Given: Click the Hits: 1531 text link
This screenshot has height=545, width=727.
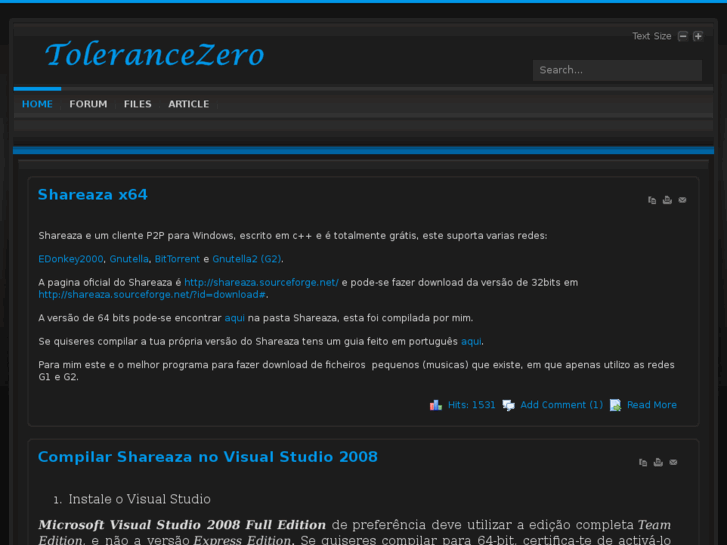Looking at the screenshot, I should pos(472,405).
